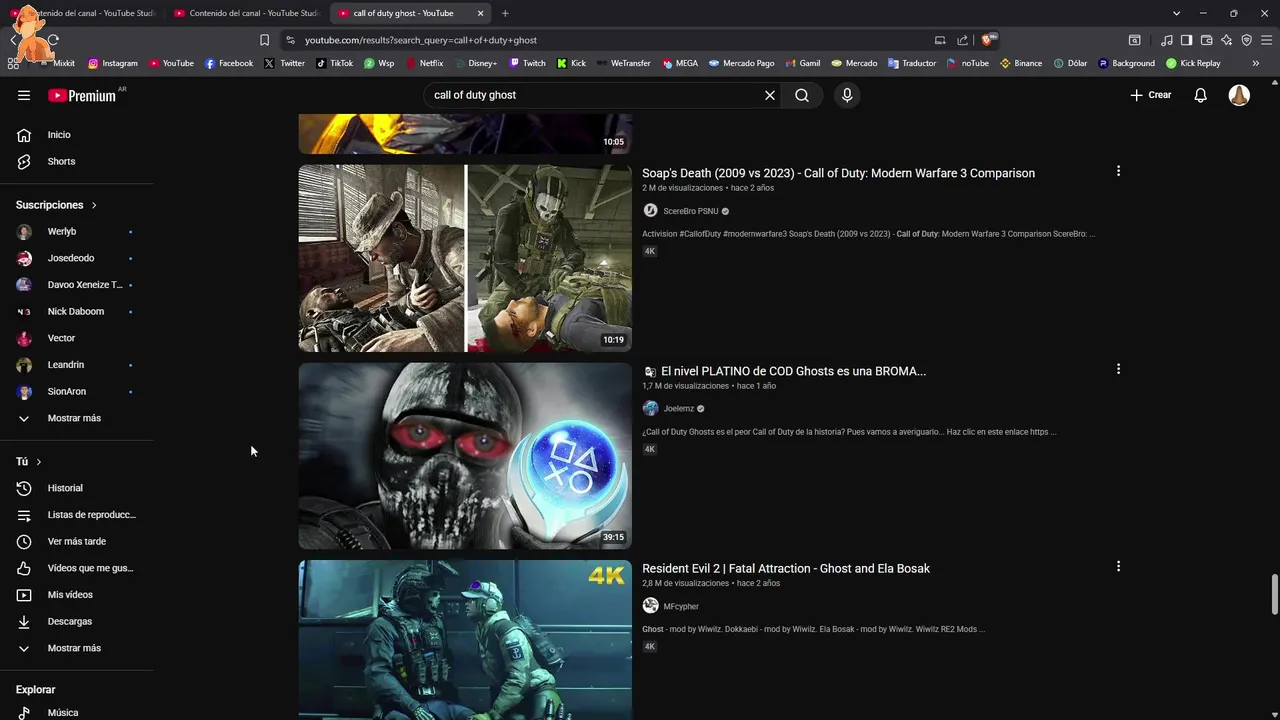
Task: Toggle the browser sidebar panel
Action: click(x=1186, y=40)
